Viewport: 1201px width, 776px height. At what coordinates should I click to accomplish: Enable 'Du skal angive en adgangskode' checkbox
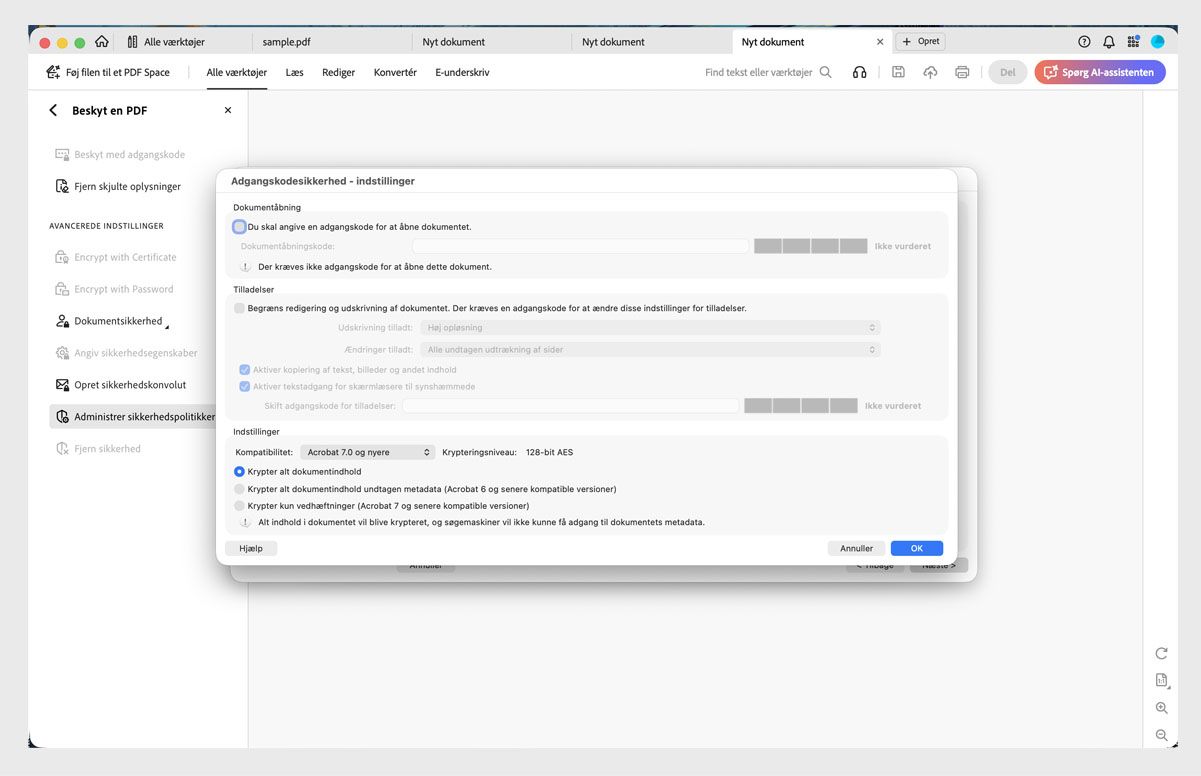click(x=239, y=227)
